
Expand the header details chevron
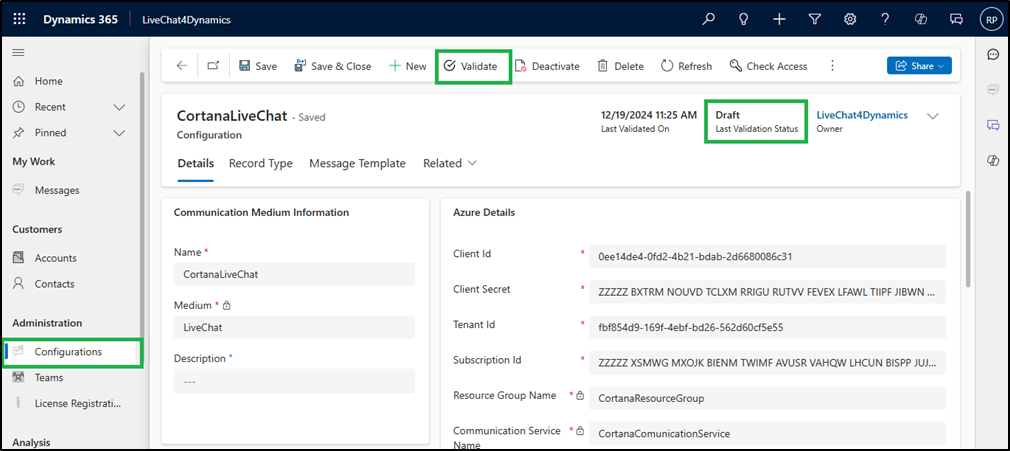pyautogui.click(x=933, y=116)
